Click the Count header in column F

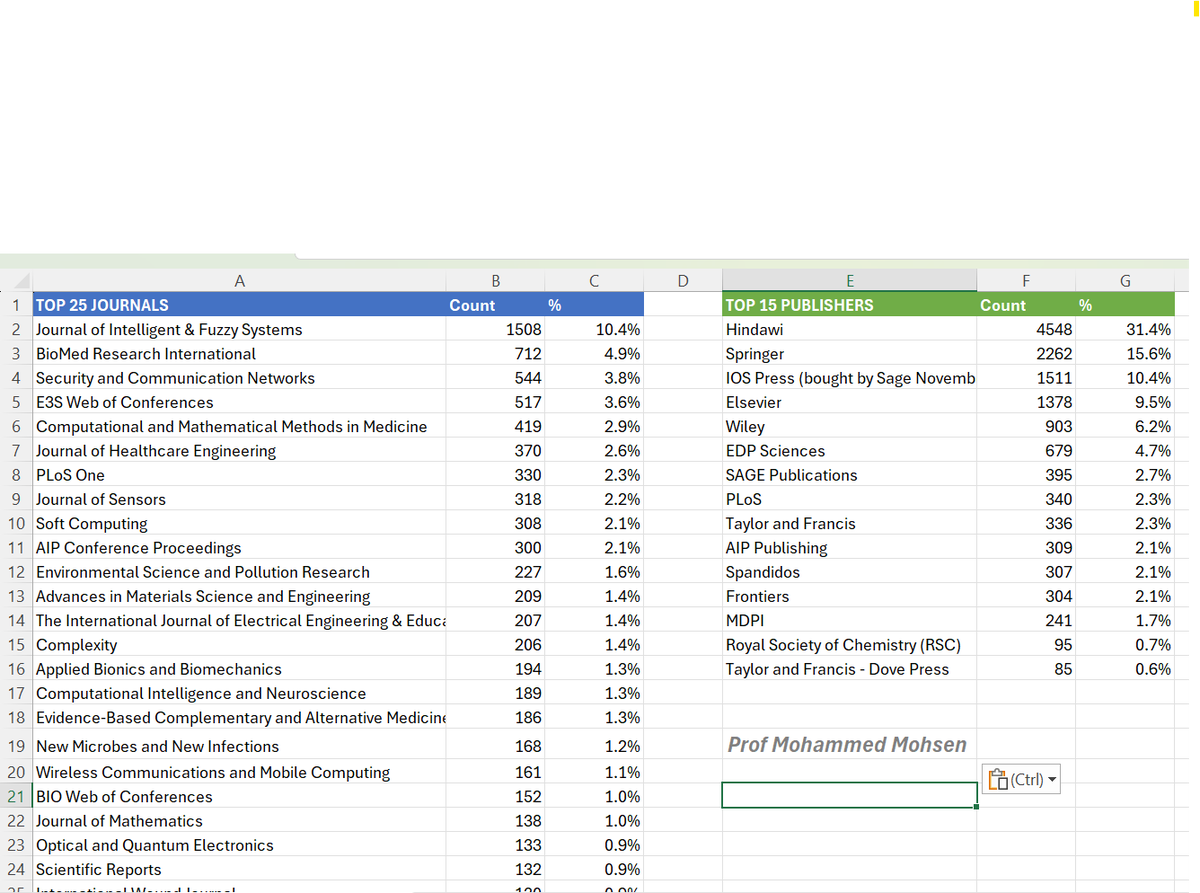[1026, 305]
